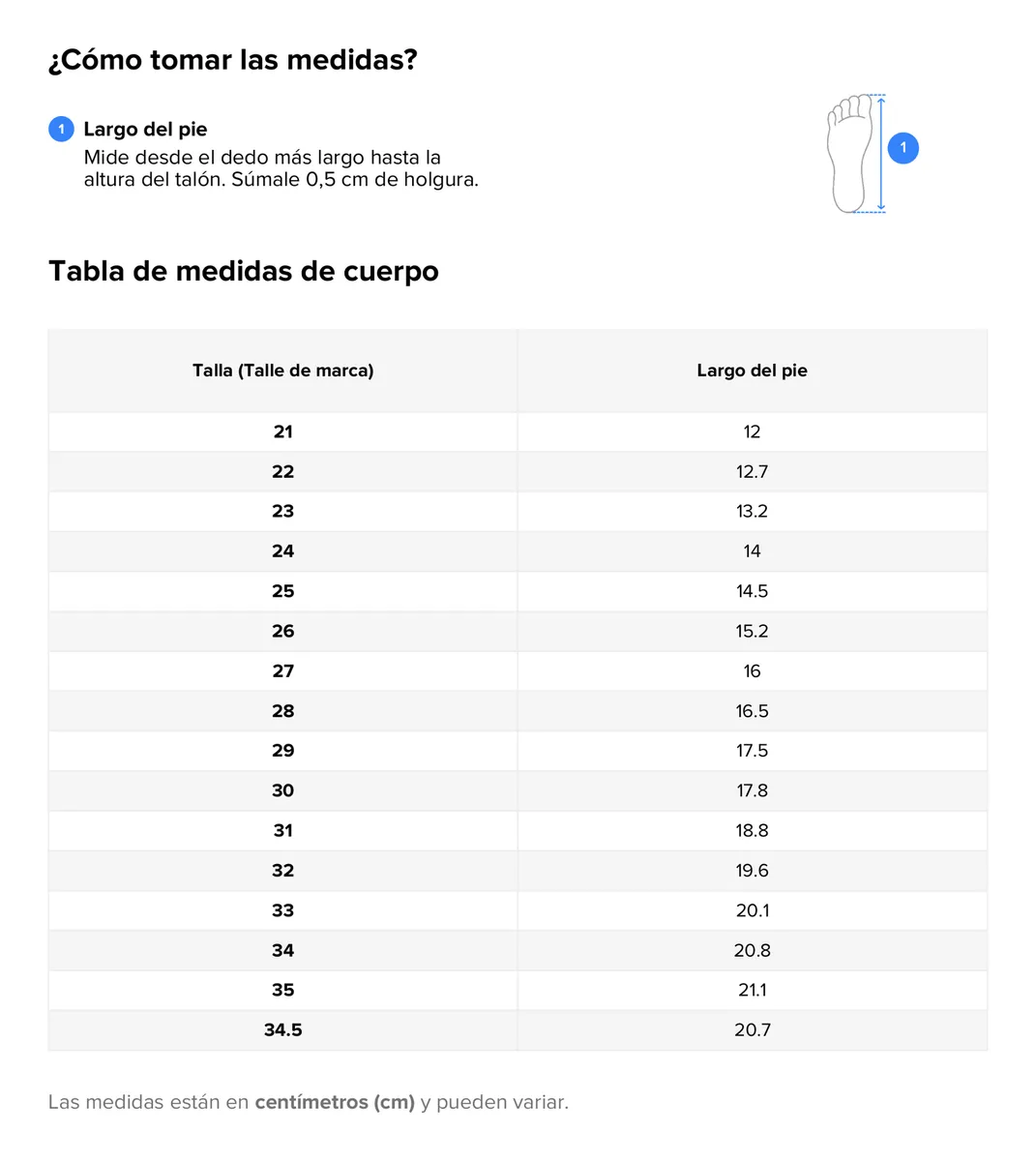Click the 14.5 foot length value

(x=753, y=591)
